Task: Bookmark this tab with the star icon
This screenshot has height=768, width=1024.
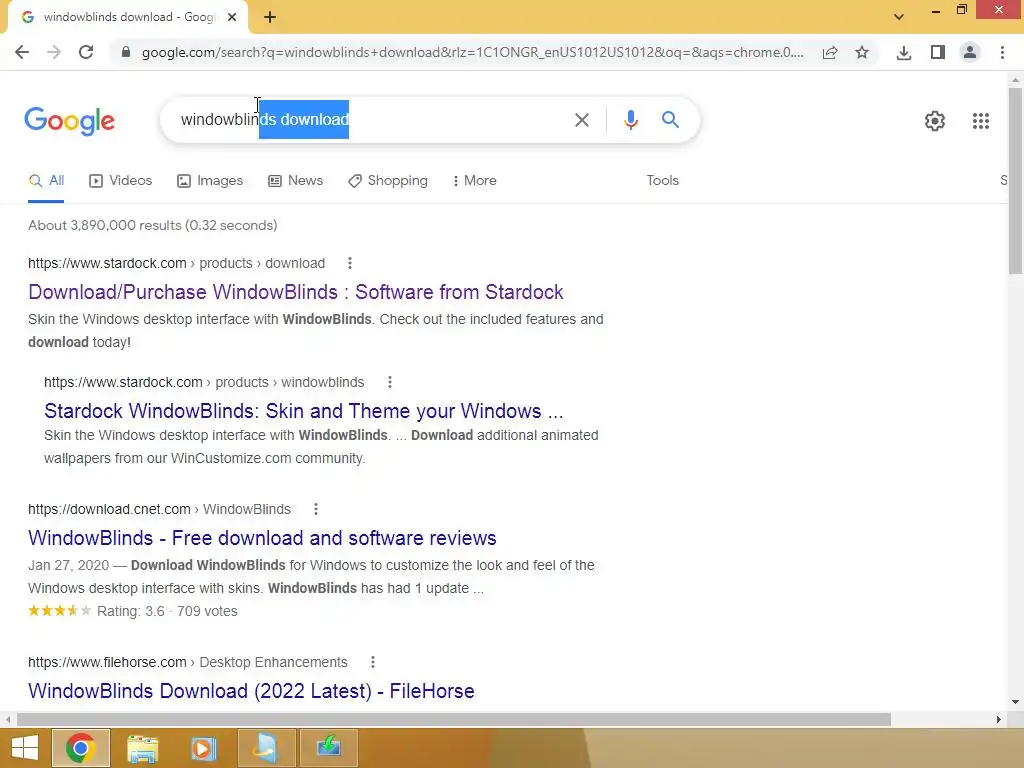Action: pos(862,52)
